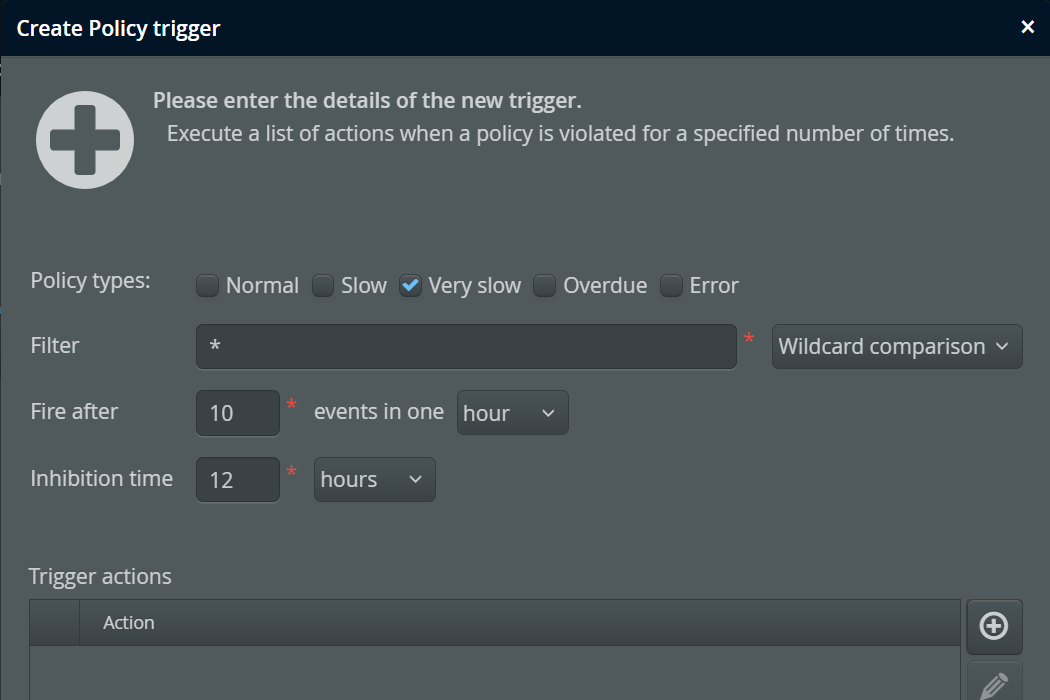Click the large plus icon in header

pyautogui.click(x=85, y=140)
